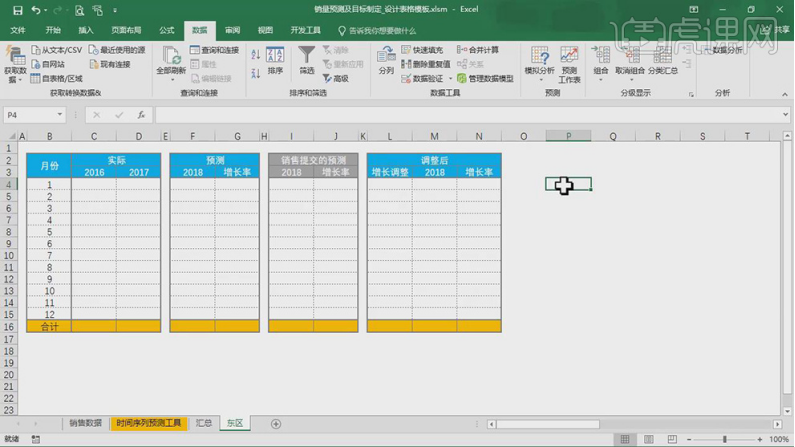Import 自表格/区域
Viewport: 795px width, 447px height.
pyautogui.click(x=56, y=78)
